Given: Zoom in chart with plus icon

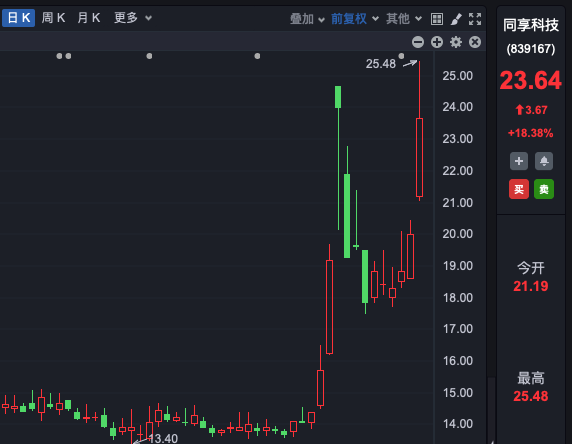Looking at the screenshot, I should click(437, 42).
